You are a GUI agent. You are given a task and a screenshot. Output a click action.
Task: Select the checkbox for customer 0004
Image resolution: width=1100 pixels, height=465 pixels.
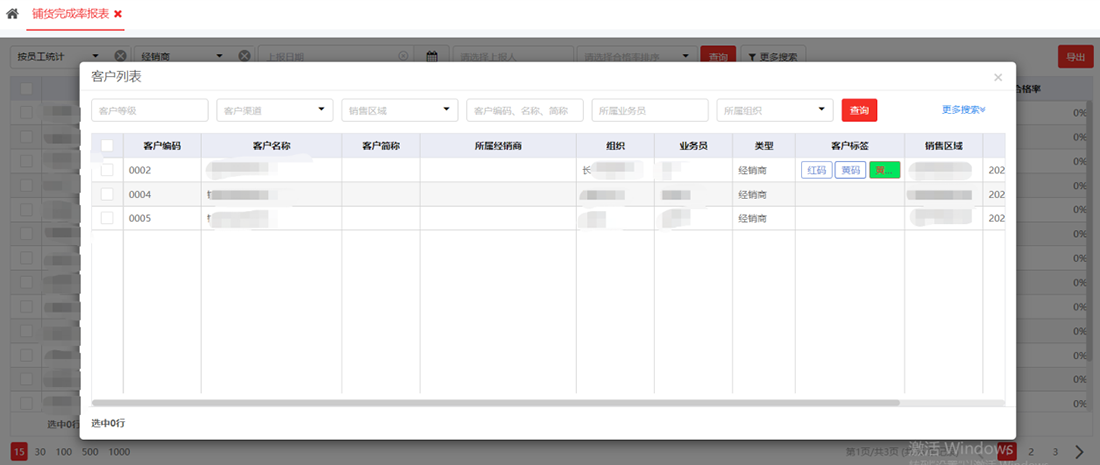pyautogui.click(x=107, y=194)
